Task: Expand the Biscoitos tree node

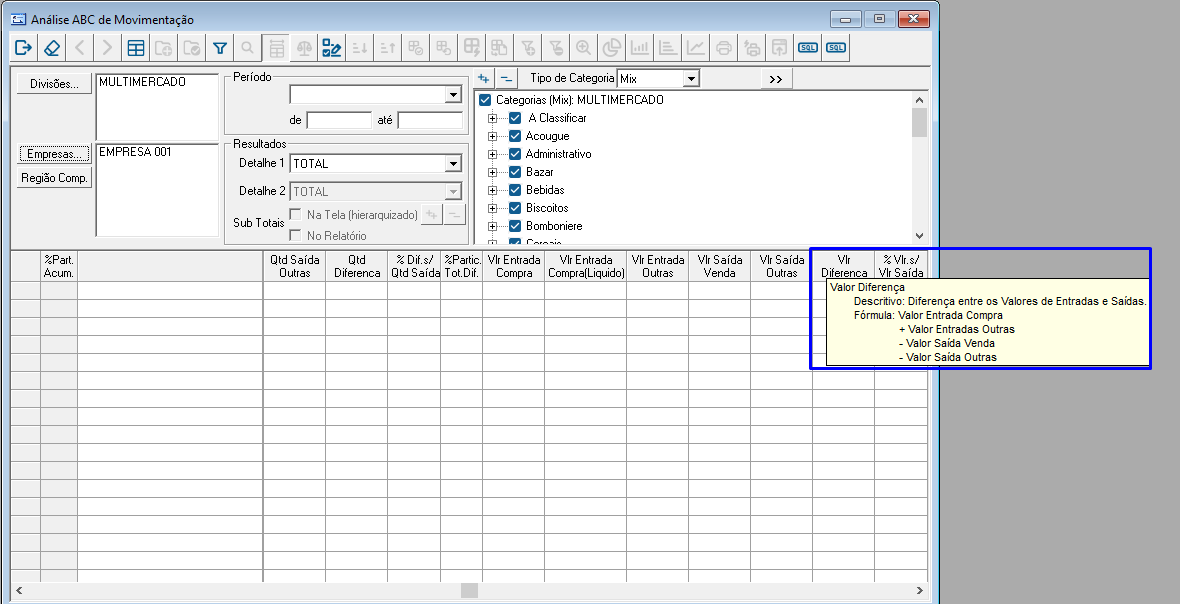Action: (492, 208)
